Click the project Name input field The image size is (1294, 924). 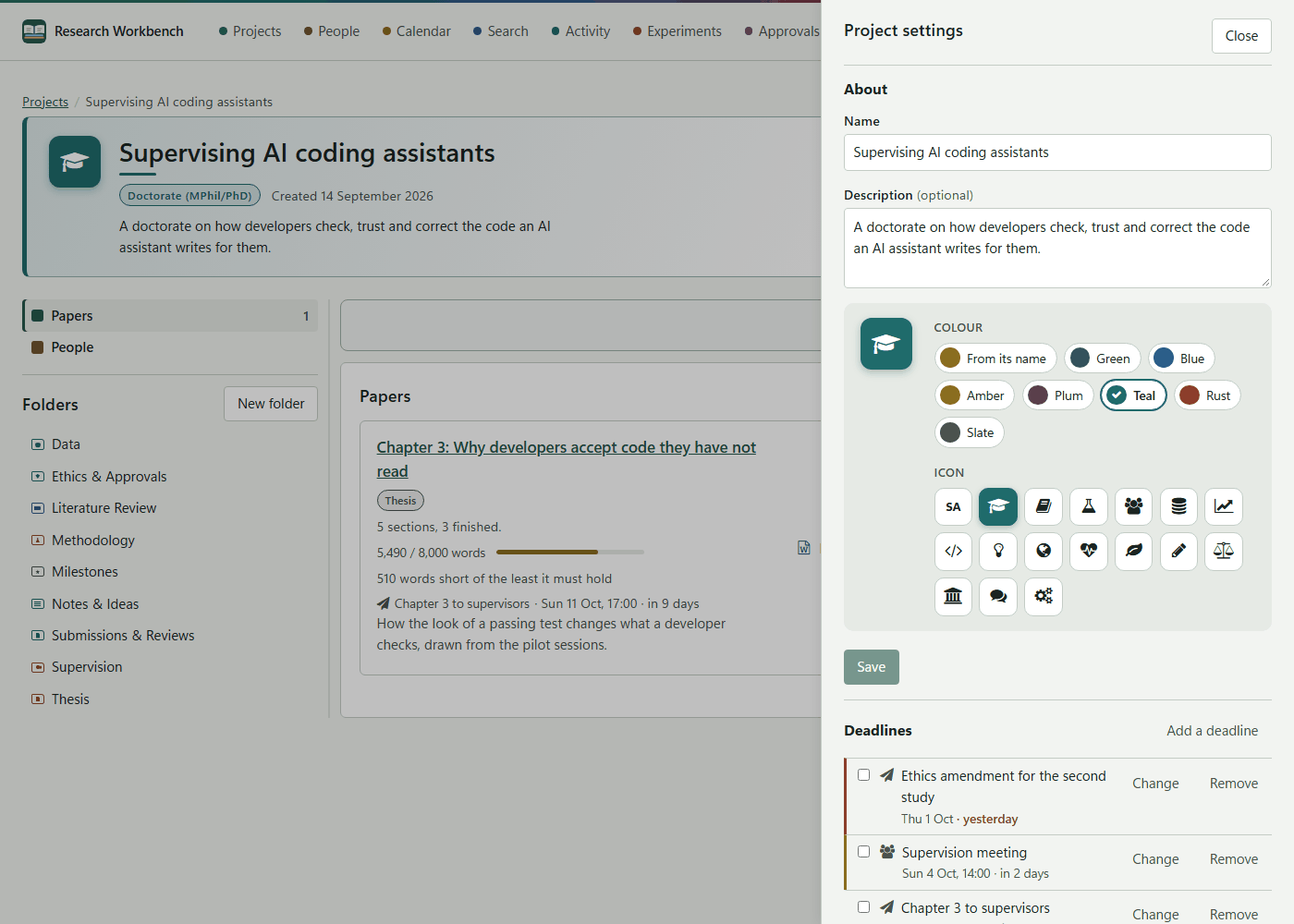1057,152
